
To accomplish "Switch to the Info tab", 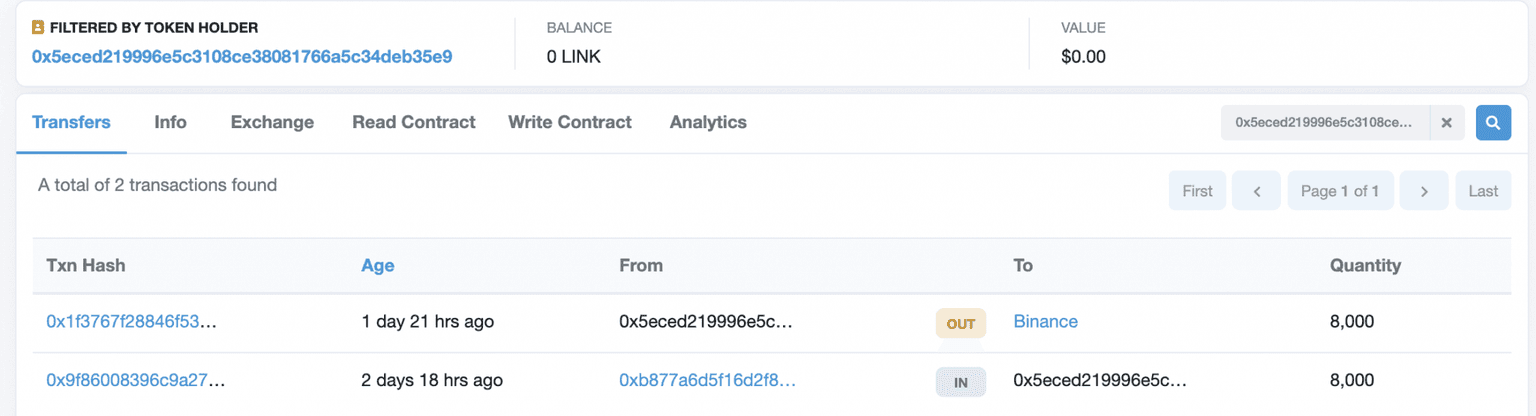I will click(x=170, y=122).
